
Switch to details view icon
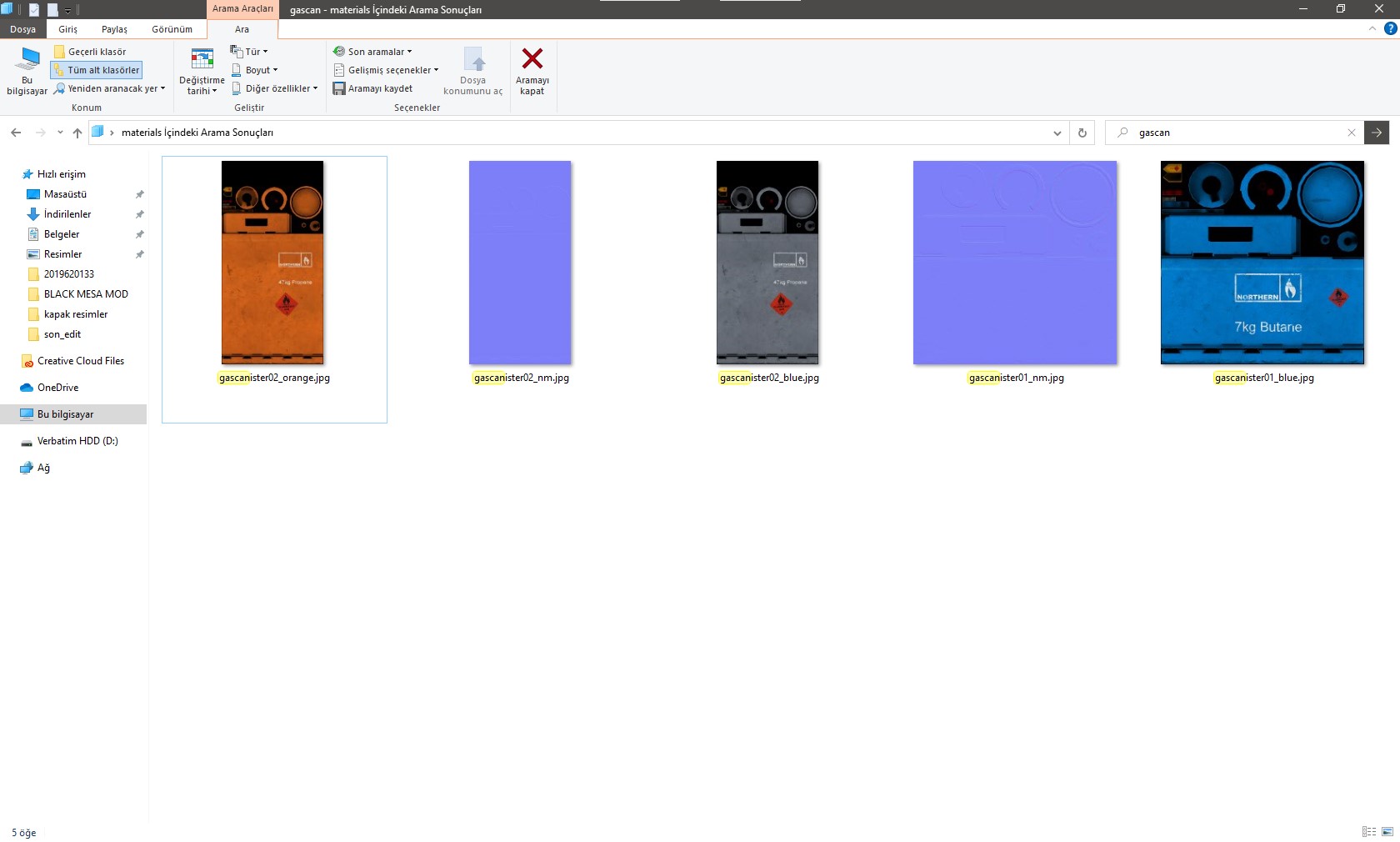point(1369,832)
